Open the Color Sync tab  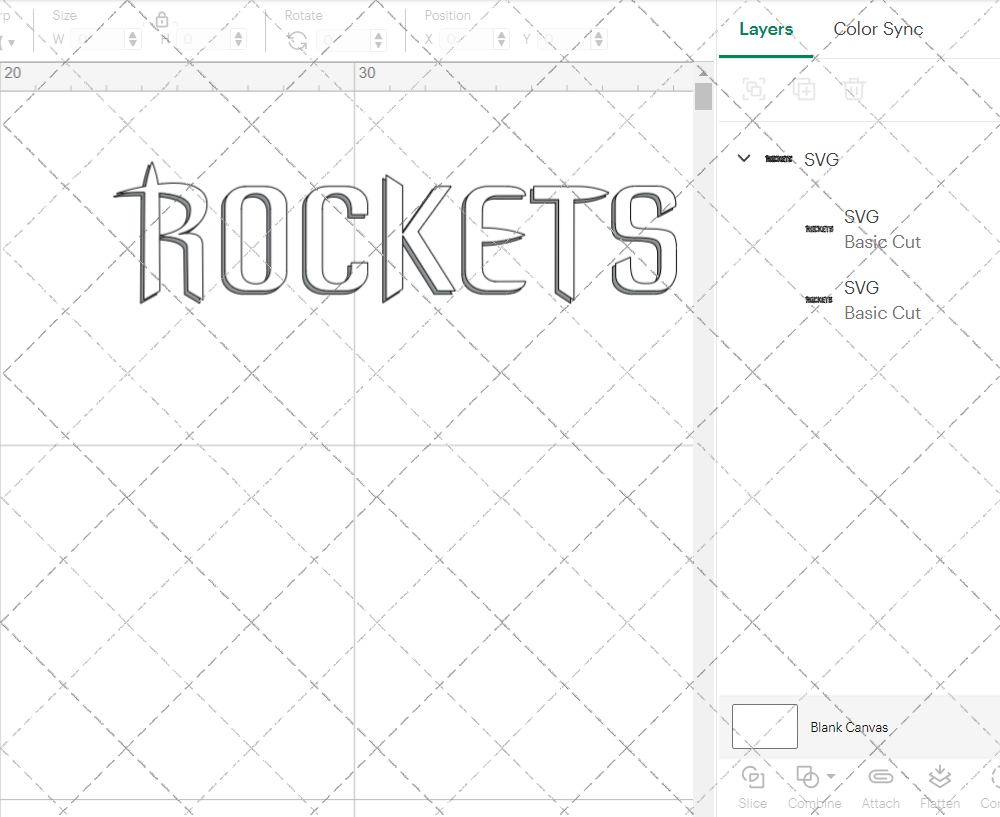(x=878, y=29)
